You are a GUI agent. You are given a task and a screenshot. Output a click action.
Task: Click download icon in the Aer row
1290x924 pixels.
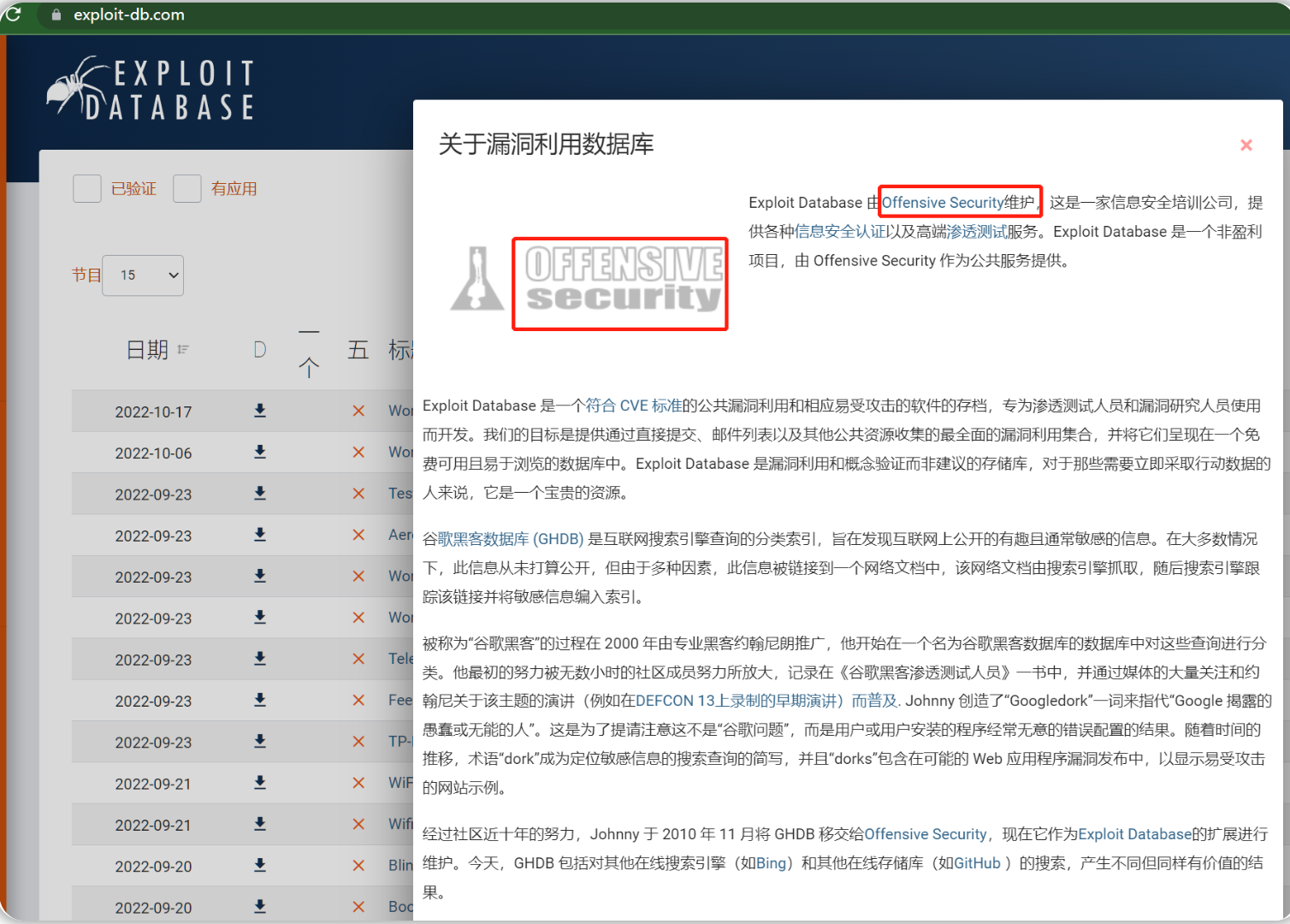click(260, 535)
